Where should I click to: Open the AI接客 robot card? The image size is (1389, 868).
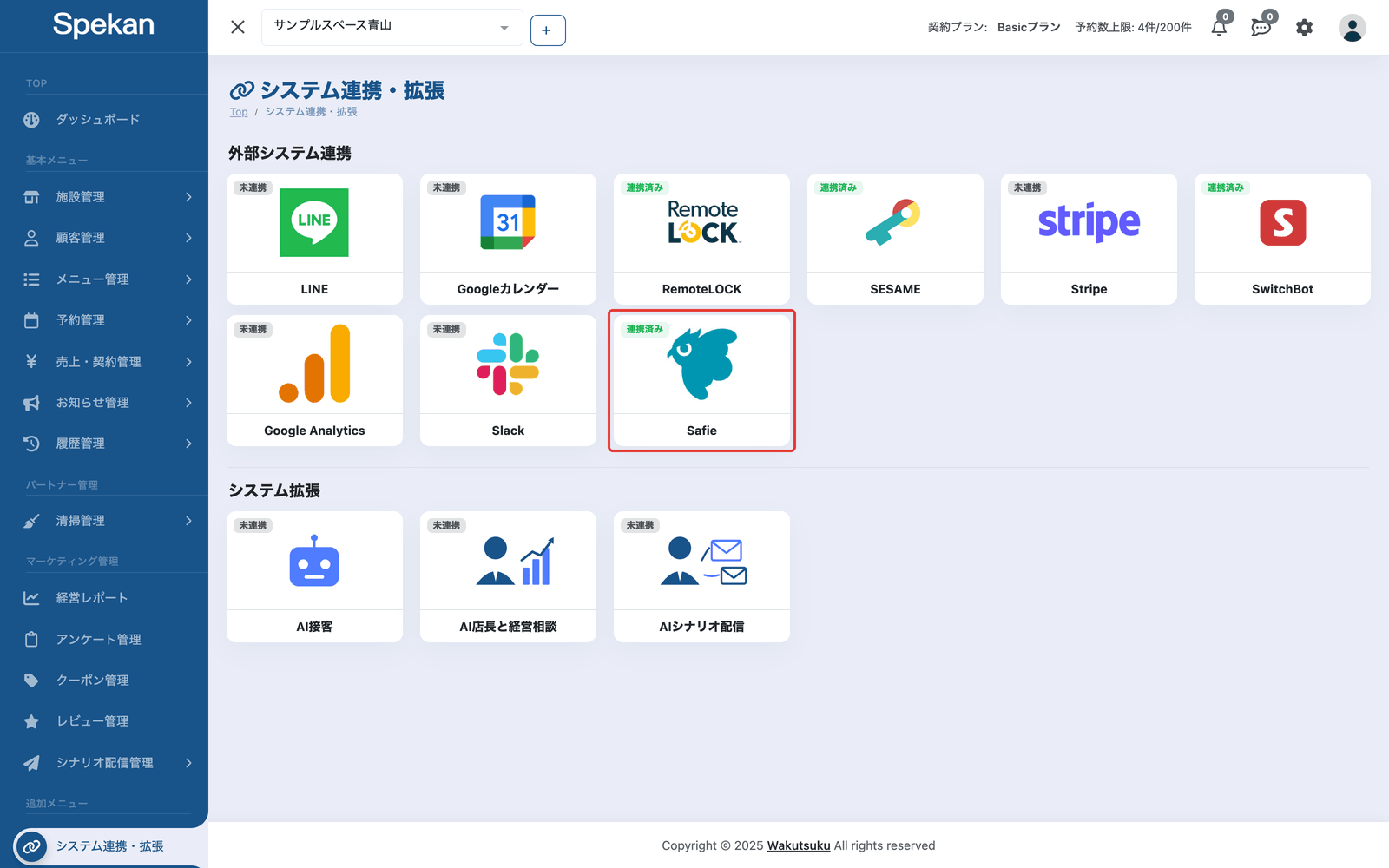tap(314, 576)
